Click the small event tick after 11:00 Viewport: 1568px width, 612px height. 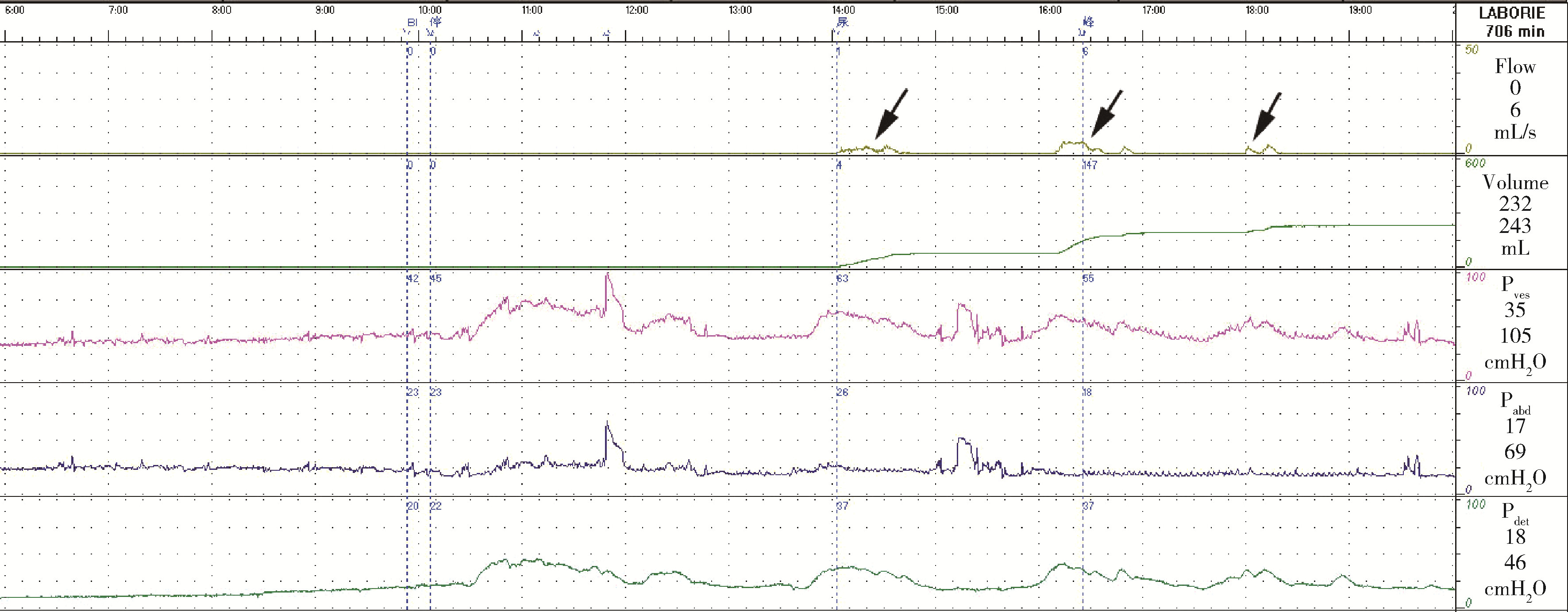[x=536, y=34]
